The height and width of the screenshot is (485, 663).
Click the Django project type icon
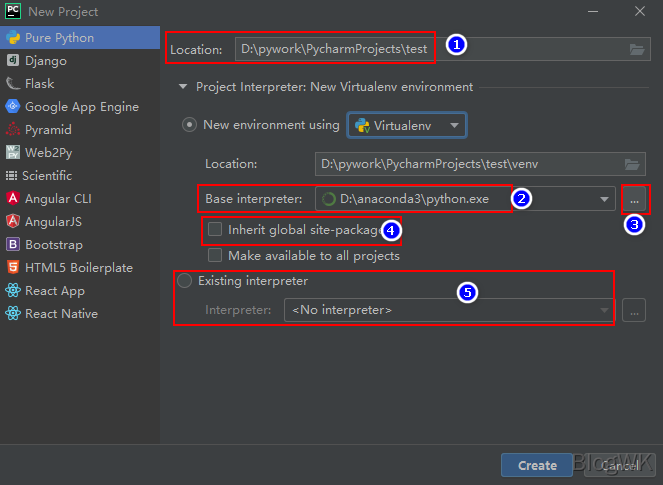(13, 60)
